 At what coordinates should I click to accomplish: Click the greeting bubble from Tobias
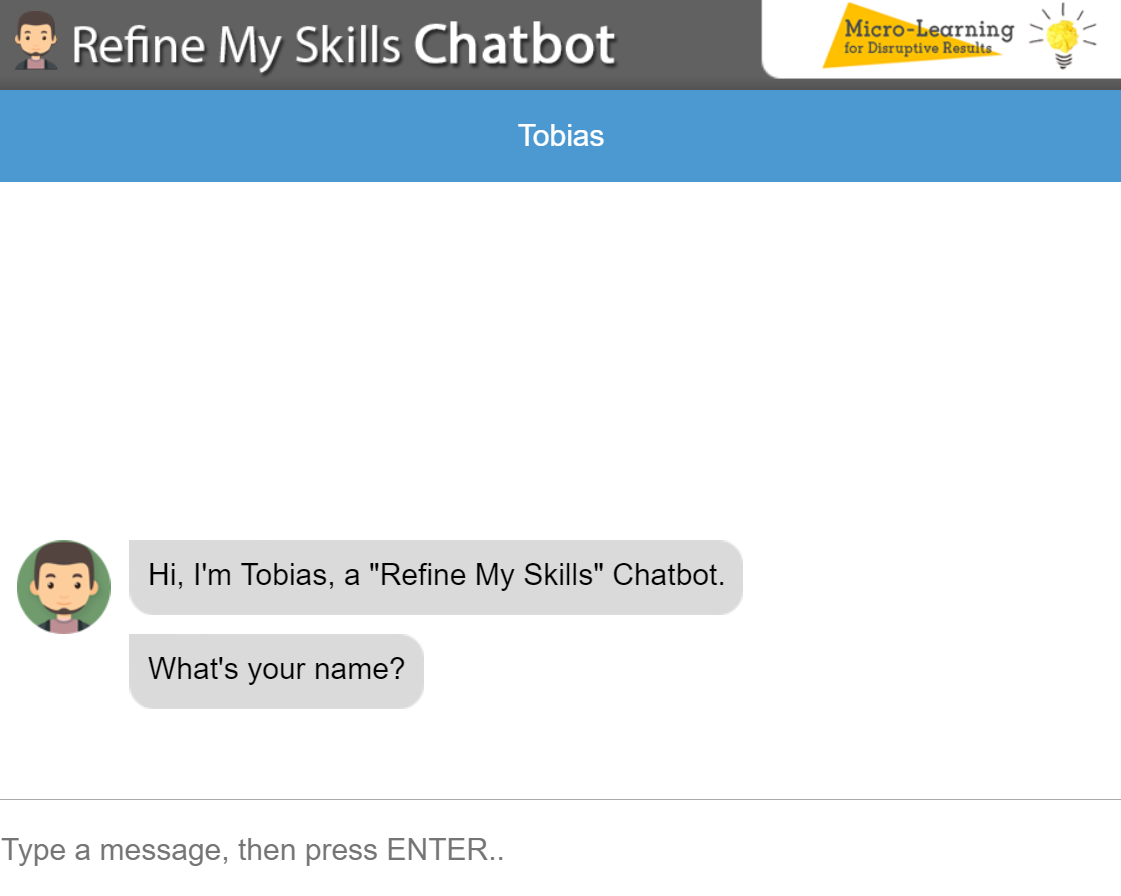pos(435,577)
